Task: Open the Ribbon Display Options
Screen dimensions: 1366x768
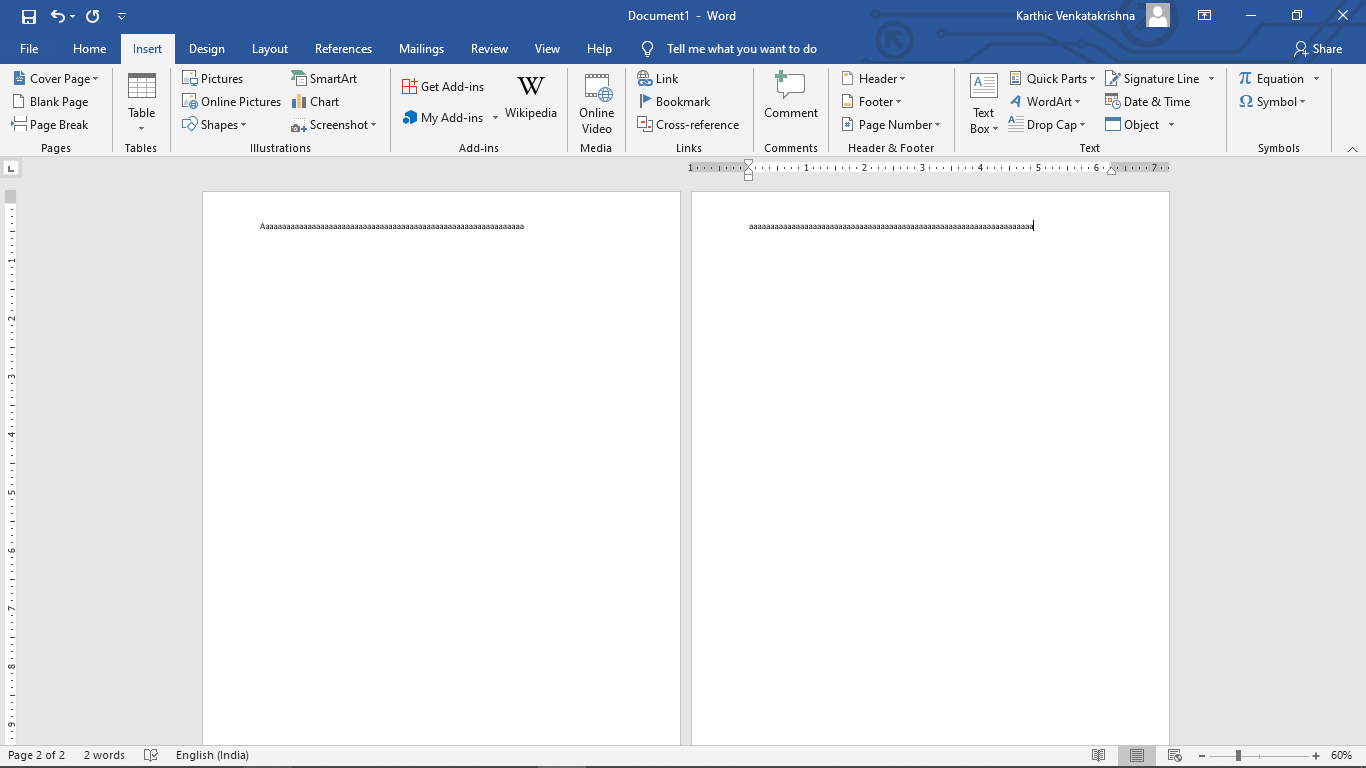Action: 1205,16
